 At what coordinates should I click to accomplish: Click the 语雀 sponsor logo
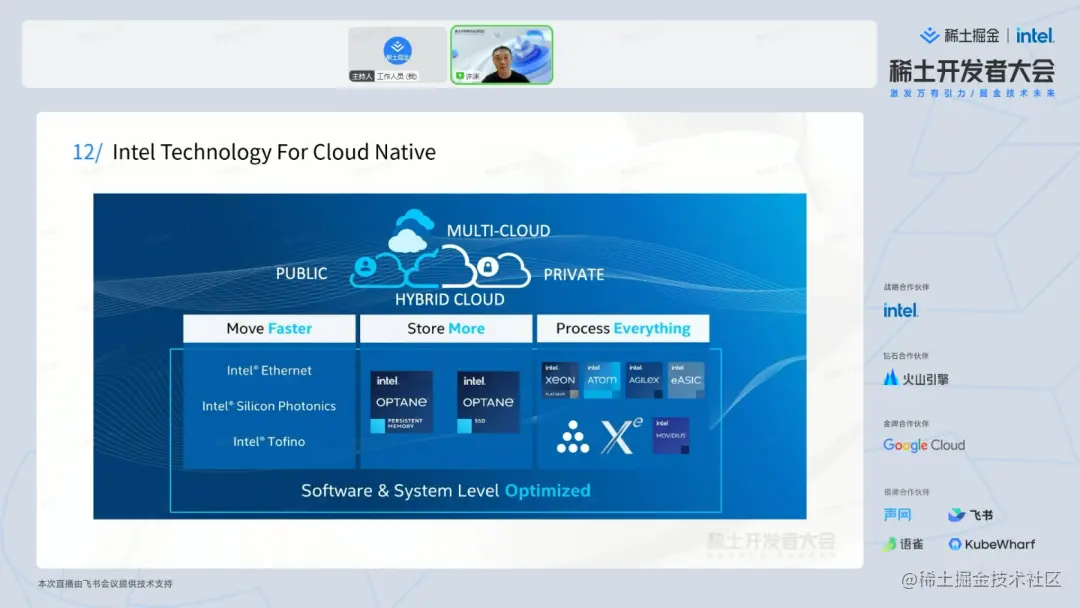(x=903, y=544)
